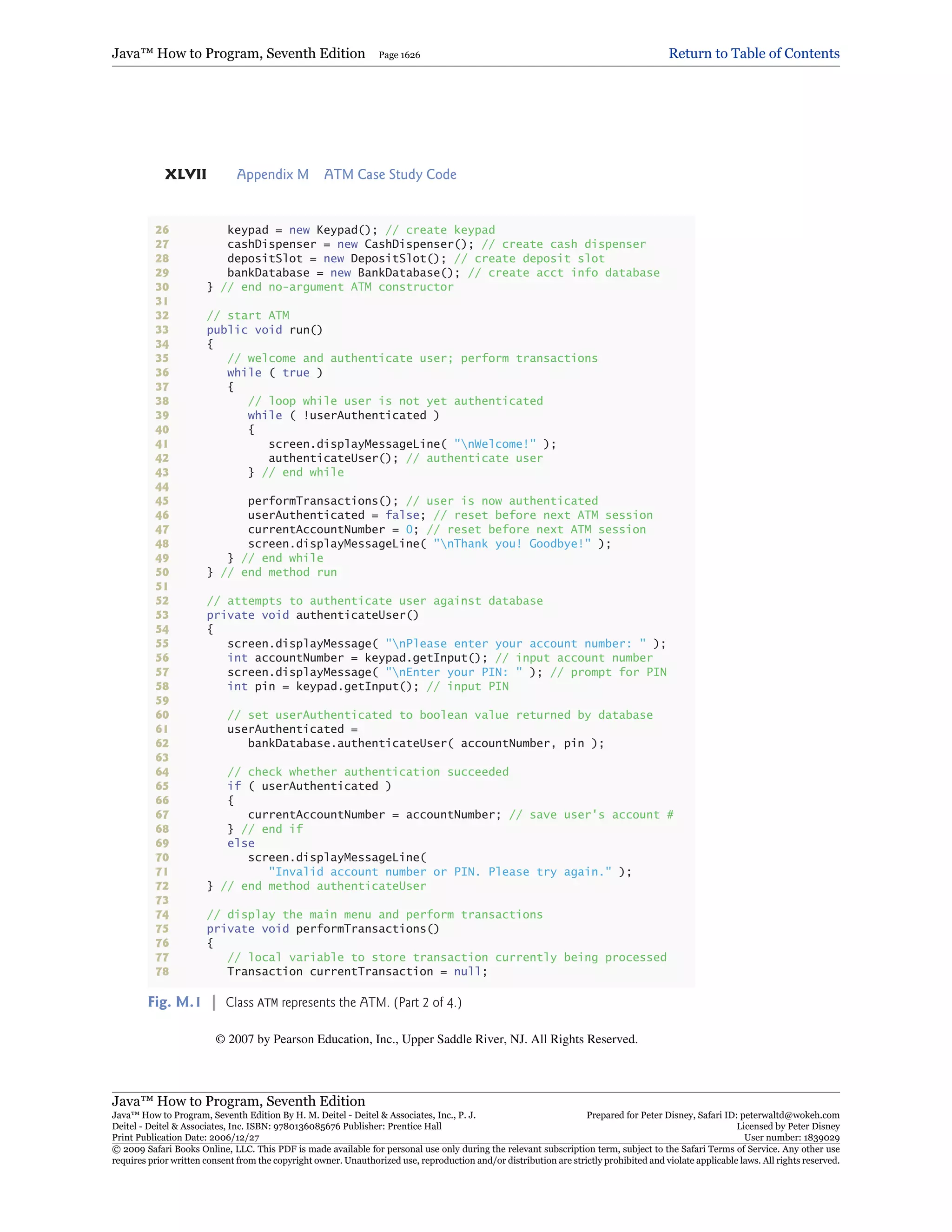
Task: Click the public void run() line
Action: [264, 330]
